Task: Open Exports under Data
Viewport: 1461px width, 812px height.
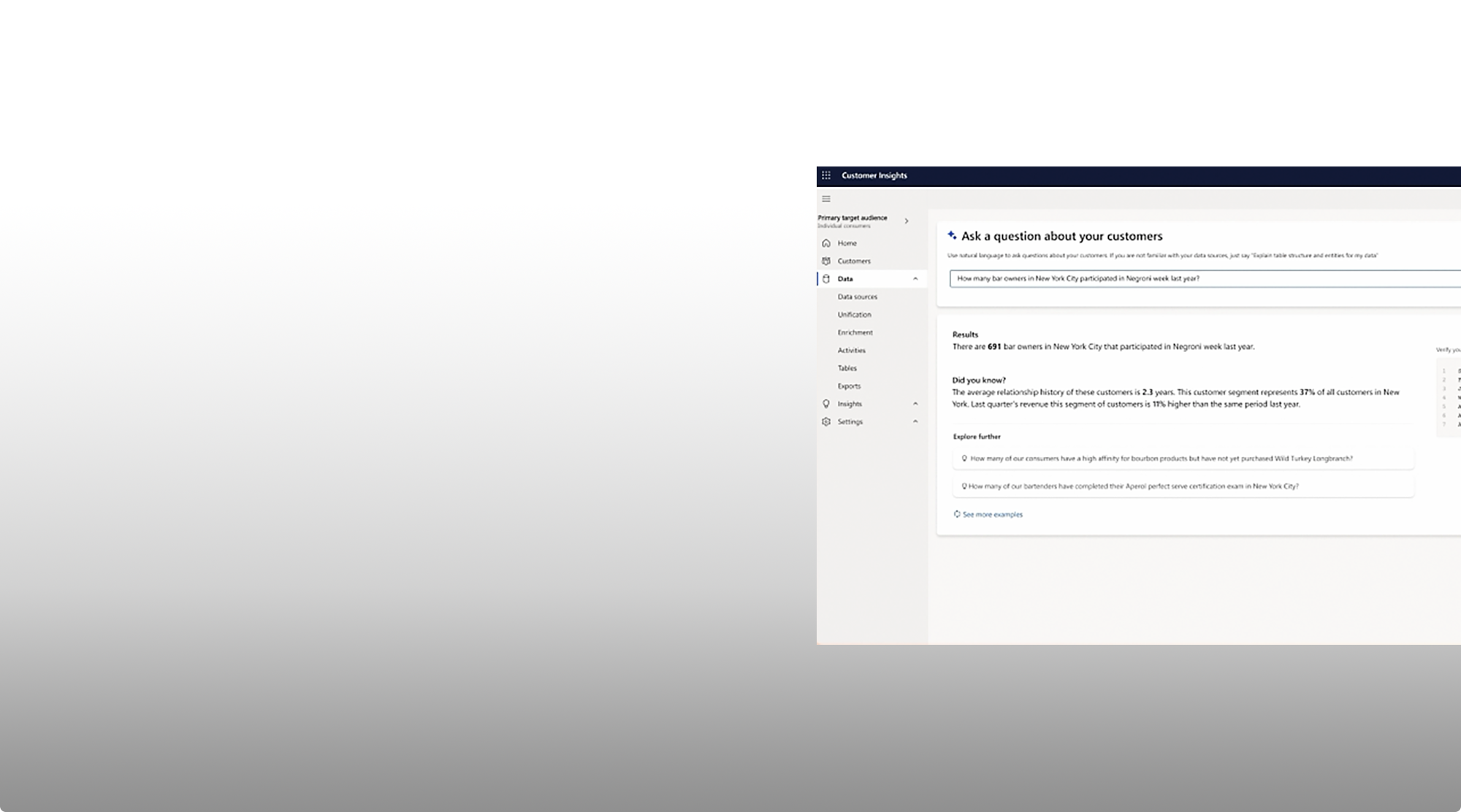Action: [849, 386]
